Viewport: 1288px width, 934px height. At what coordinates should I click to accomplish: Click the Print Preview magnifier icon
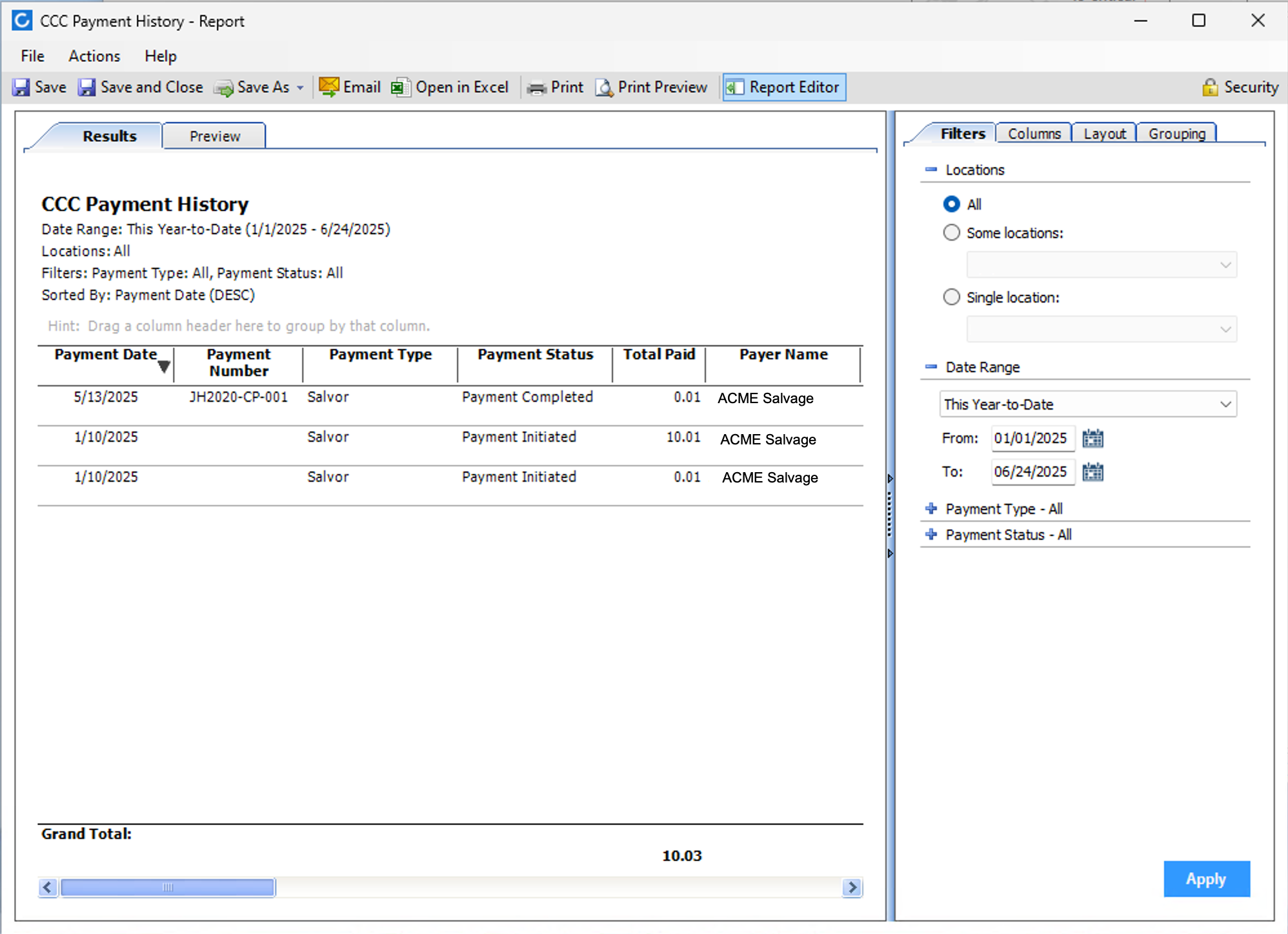(605, 87)
